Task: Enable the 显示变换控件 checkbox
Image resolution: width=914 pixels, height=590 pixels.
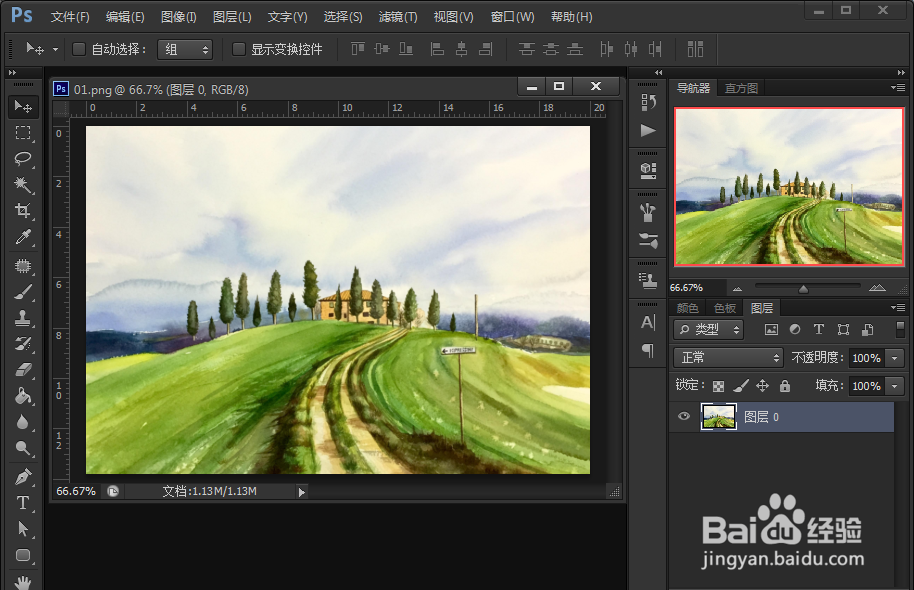Action: click(238, 49)
